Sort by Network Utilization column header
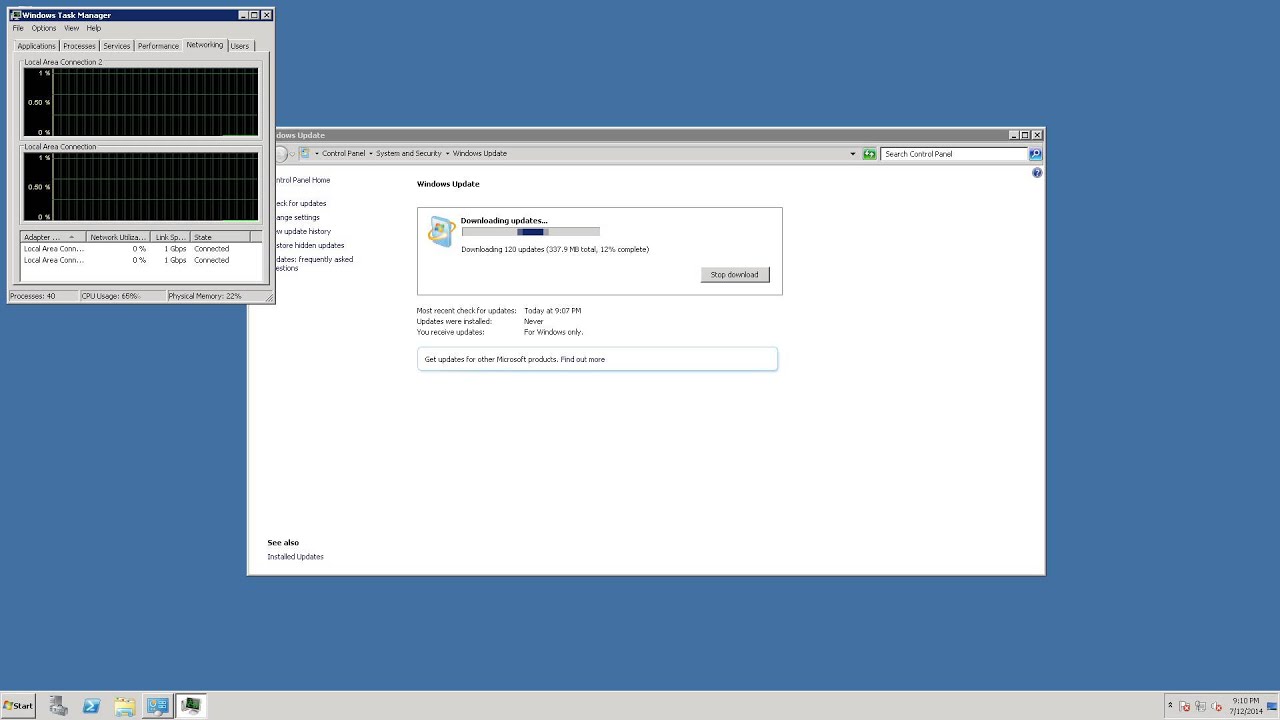Viewport: 1280px width, 720px height. (x=118, y=237)
